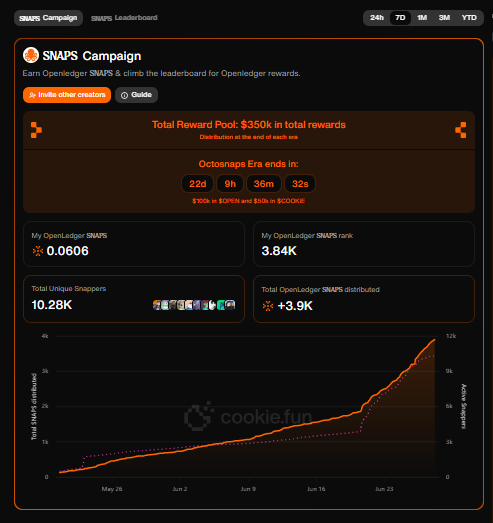Click the 12k label on right chart axis

tap(451, 336)
